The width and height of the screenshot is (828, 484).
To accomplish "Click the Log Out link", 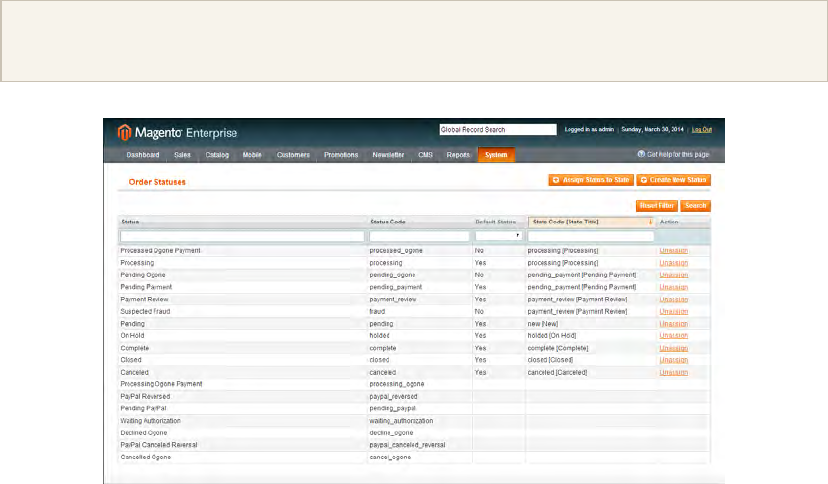I will click(x=702, y=129).
